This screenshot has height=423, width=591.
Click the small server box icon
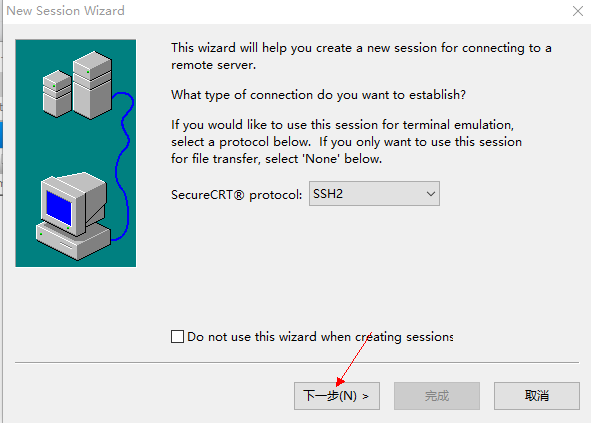click(x=57, y=93)
